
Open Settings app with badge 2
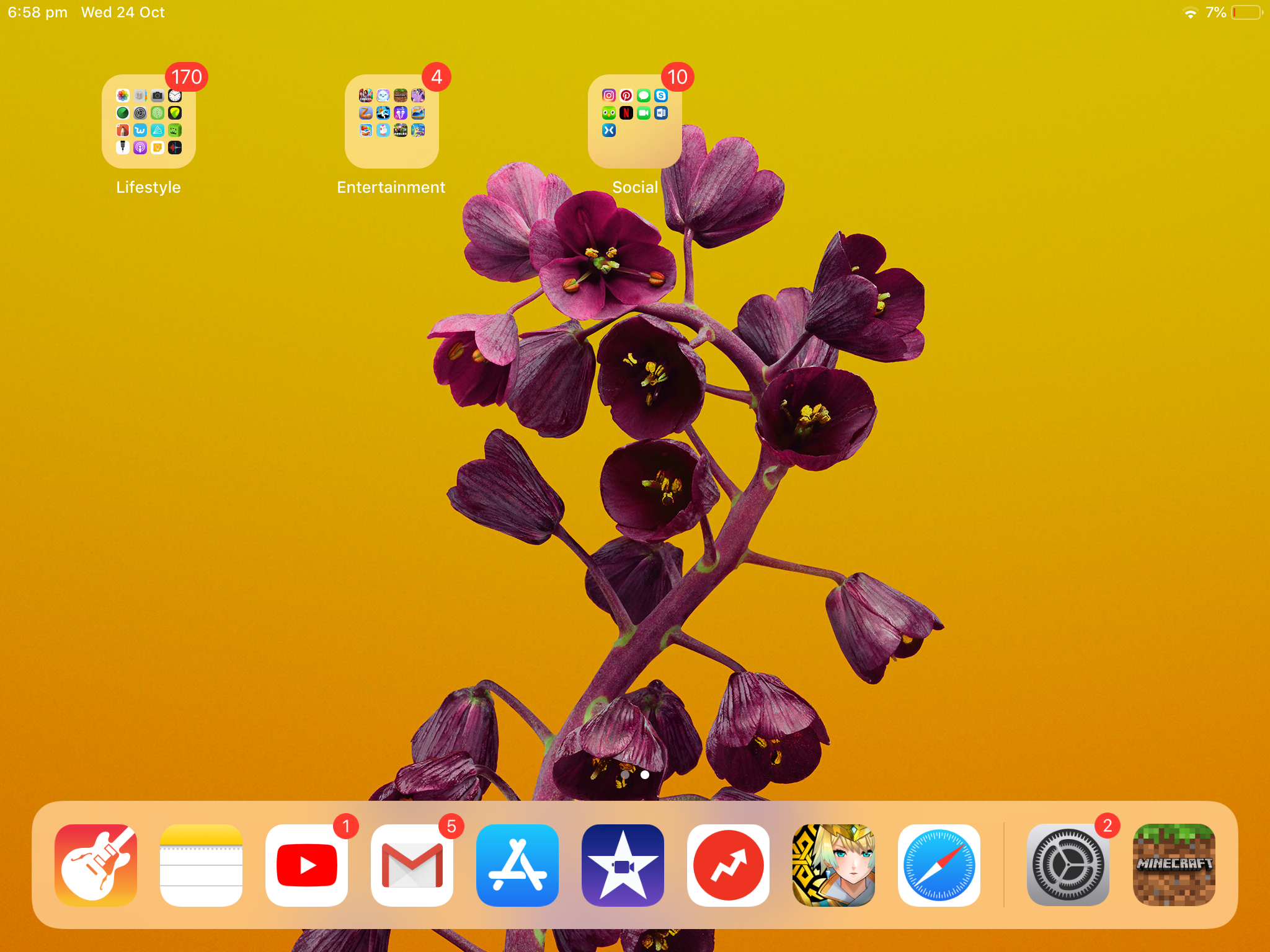(1068, 865)
